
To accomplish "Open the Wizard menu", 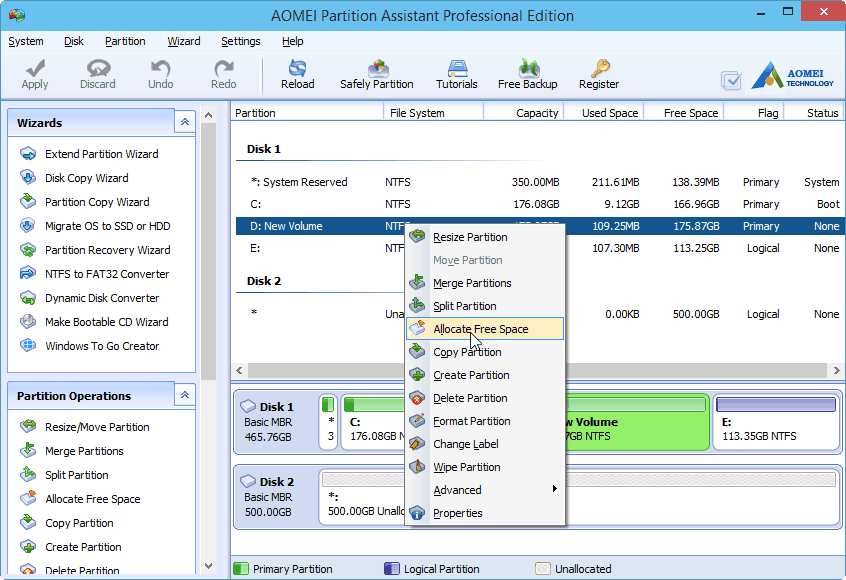I will [183, 42].
